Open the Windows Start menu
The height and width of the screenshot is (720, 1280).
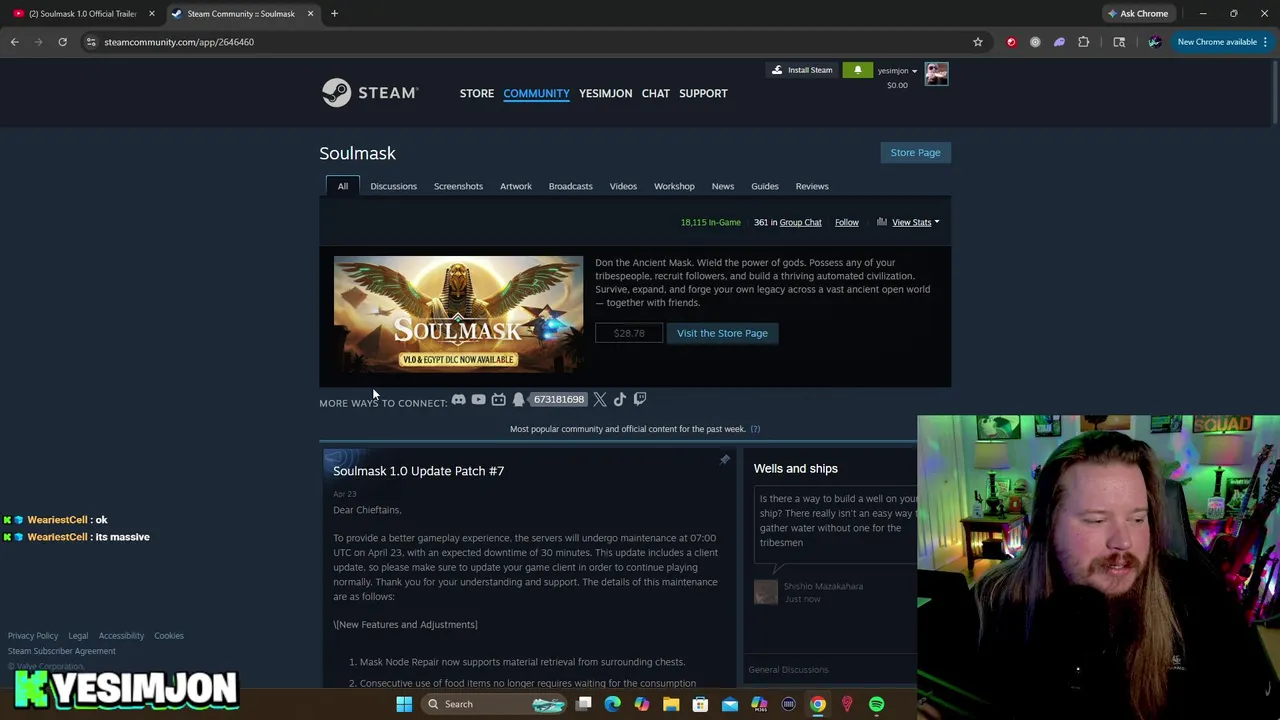(404, 704)
